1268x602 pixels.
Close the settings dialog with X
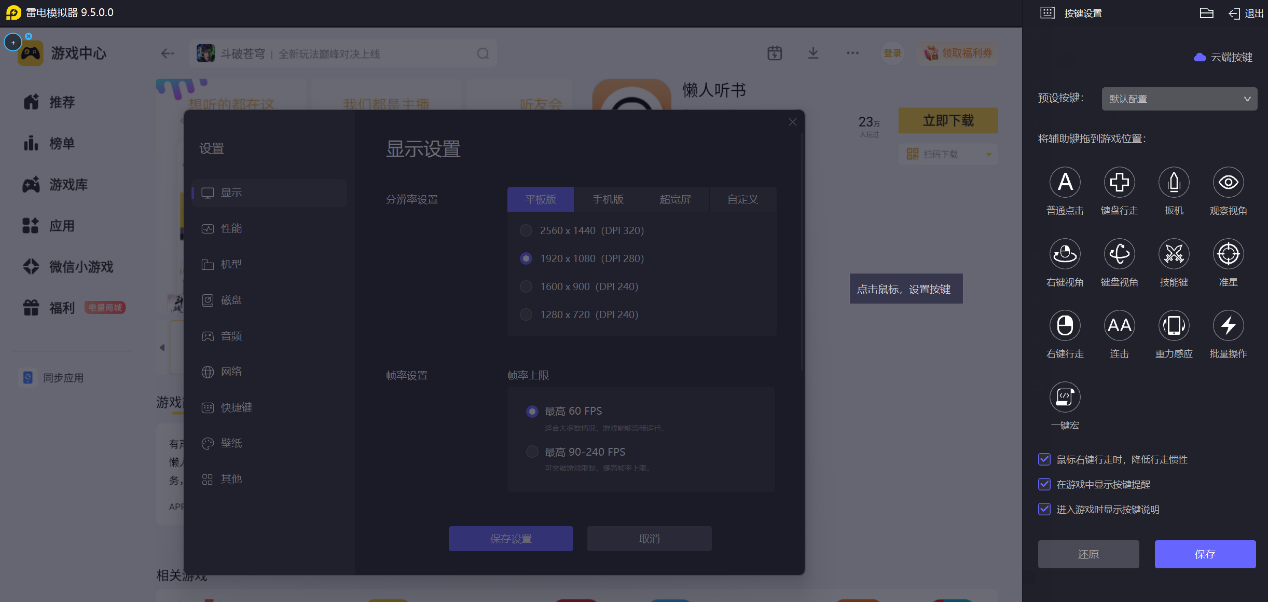click(793, 122)
